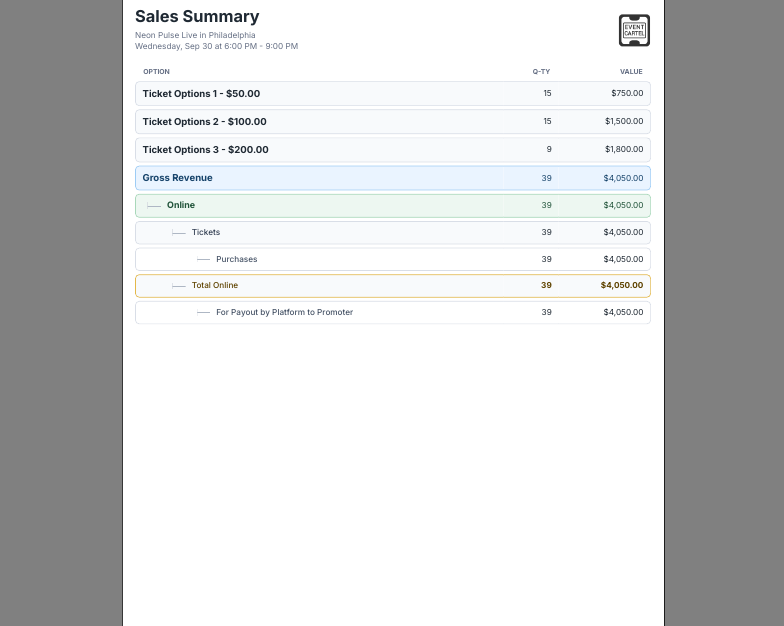This screenshot has height=626, width=784.
Task: Click the Wednesday, Sep 30 event date text
Action: pyautogui.click(x=216, y=46)
